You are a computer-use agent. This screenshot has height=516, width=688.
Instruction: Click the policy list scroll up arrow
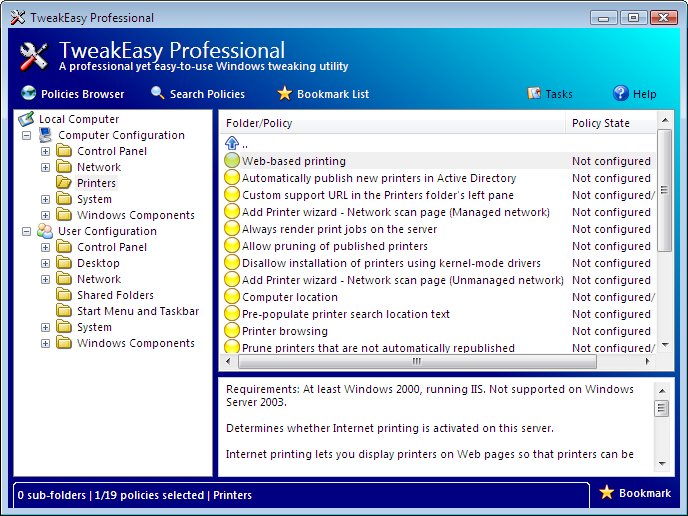tap(665, 120)
